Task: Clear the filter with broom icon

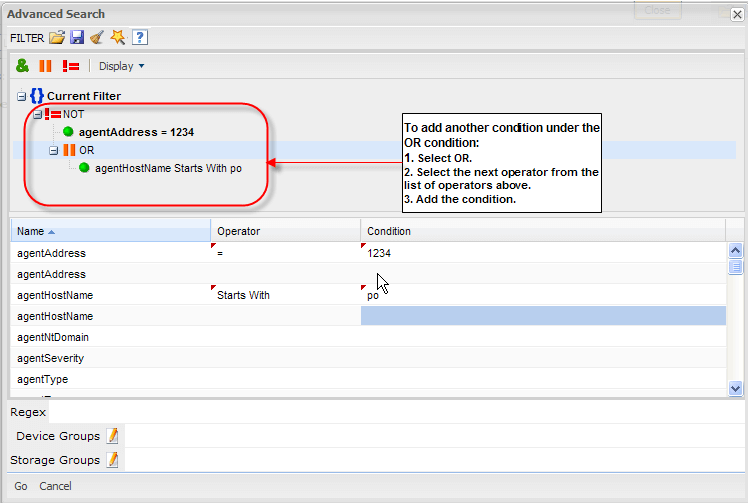Action: click(96, 38)
